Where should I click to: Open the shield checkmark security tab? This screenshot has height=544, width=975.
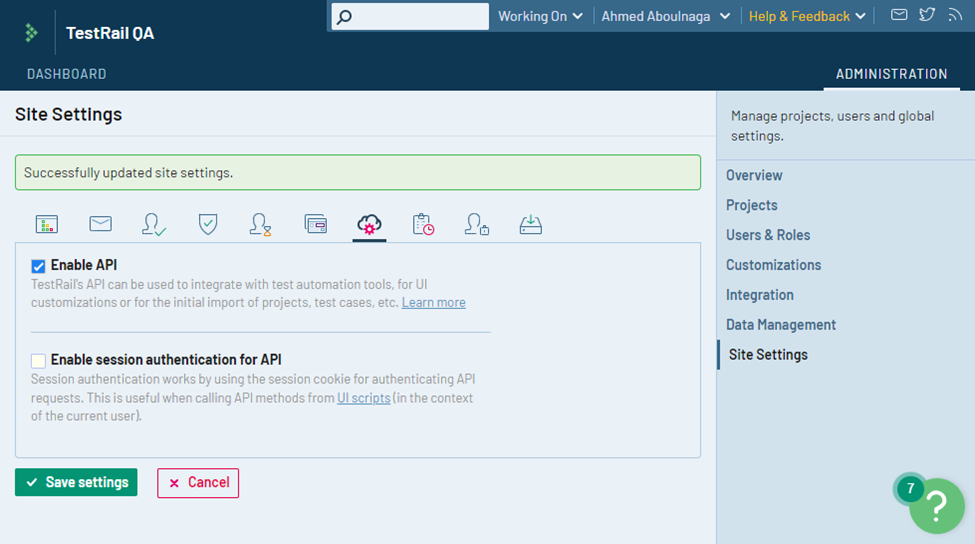pyautogui.click(x=208, y=224)
